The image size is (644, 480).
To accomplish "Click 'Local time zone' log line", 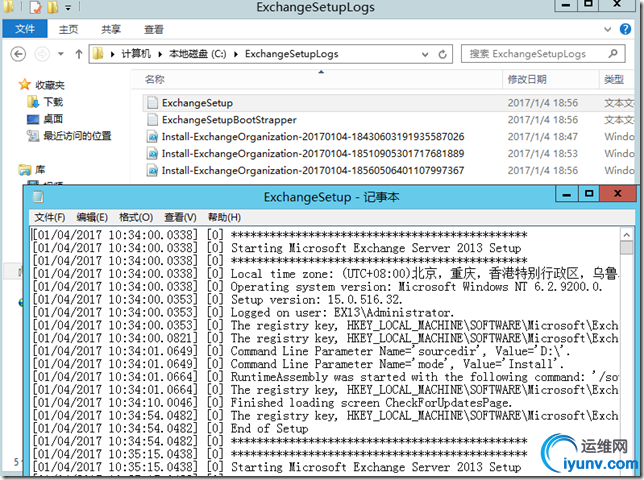I will (x=424, y=273).
